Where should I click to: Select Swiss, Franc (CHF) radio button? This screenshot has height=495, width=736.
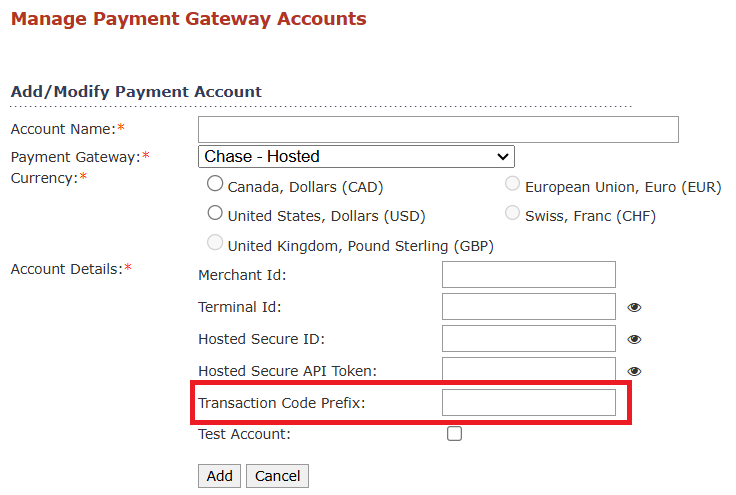512,213
